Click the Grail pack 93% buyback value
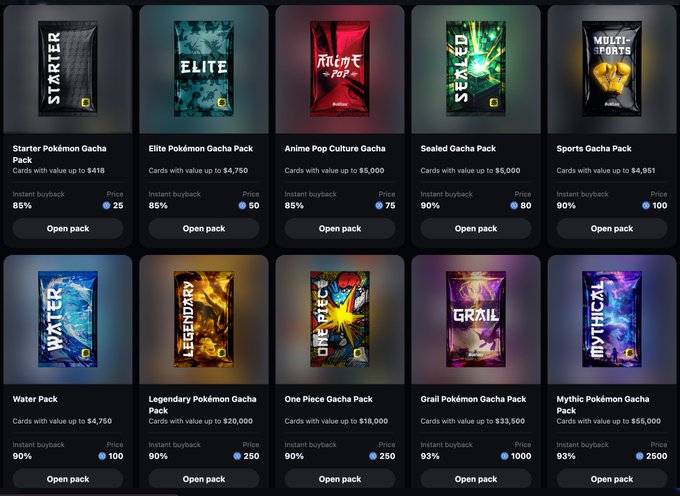 click(430, 456)
